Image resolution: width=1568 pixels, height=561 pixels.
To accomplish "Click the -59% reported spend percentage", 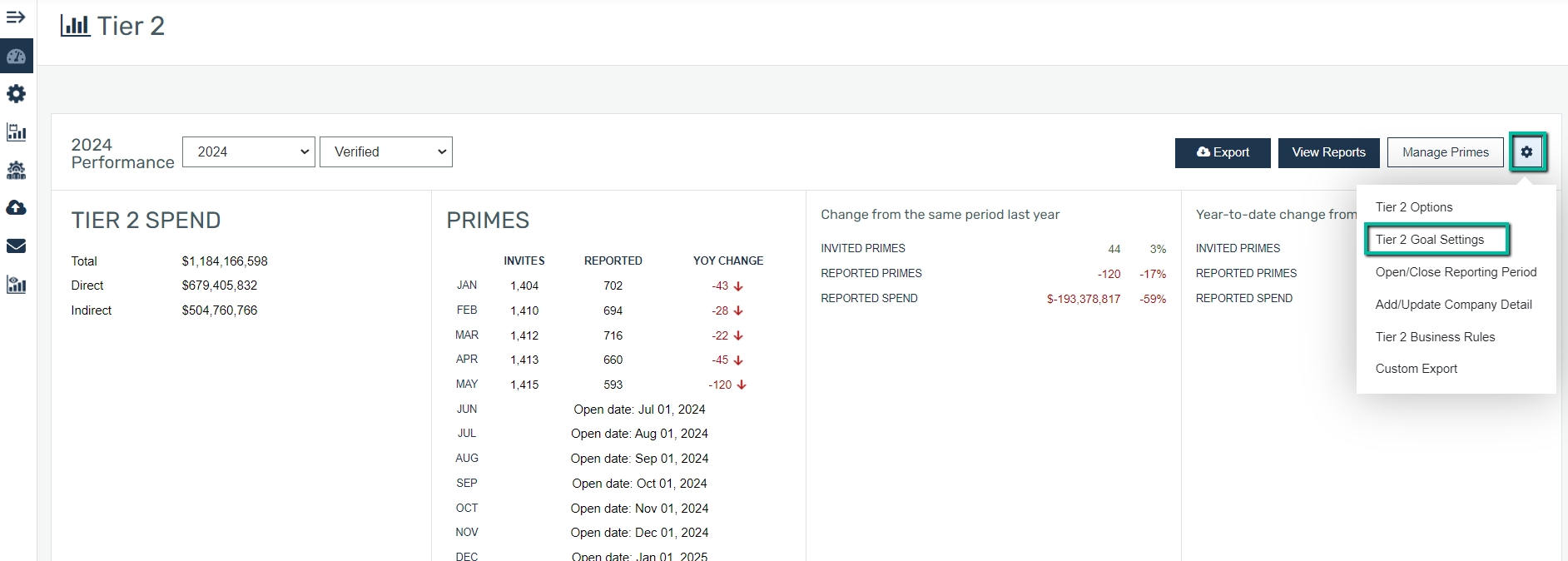I will click(x=1153, y=299).
